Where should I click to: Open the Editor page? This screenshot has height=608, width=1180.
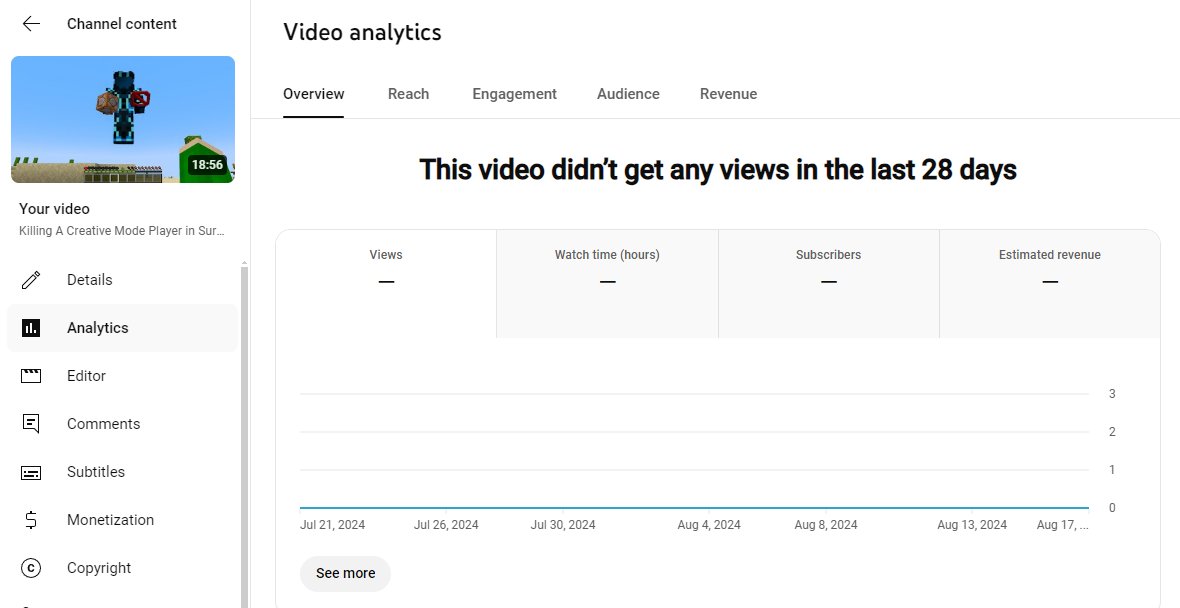[x=122, y=376]
